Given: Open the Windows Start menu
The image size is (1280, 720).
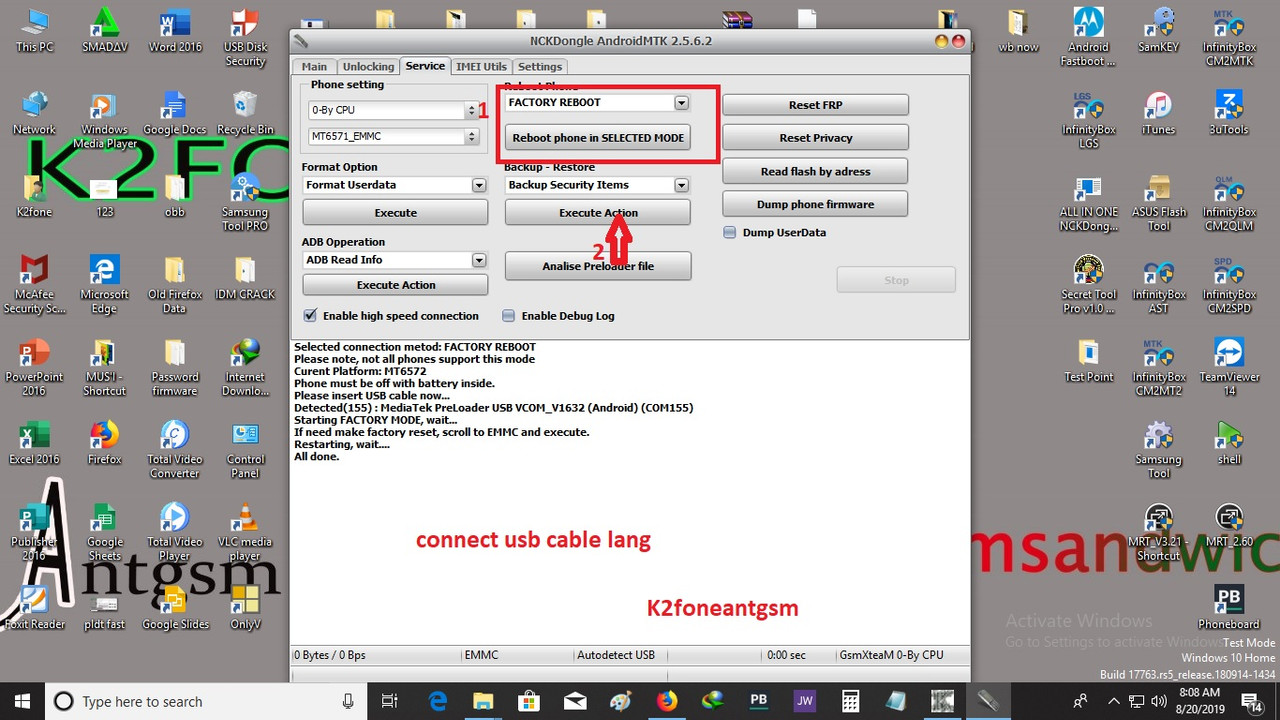Looking at the screenshot, I should [x=22, y=702].
